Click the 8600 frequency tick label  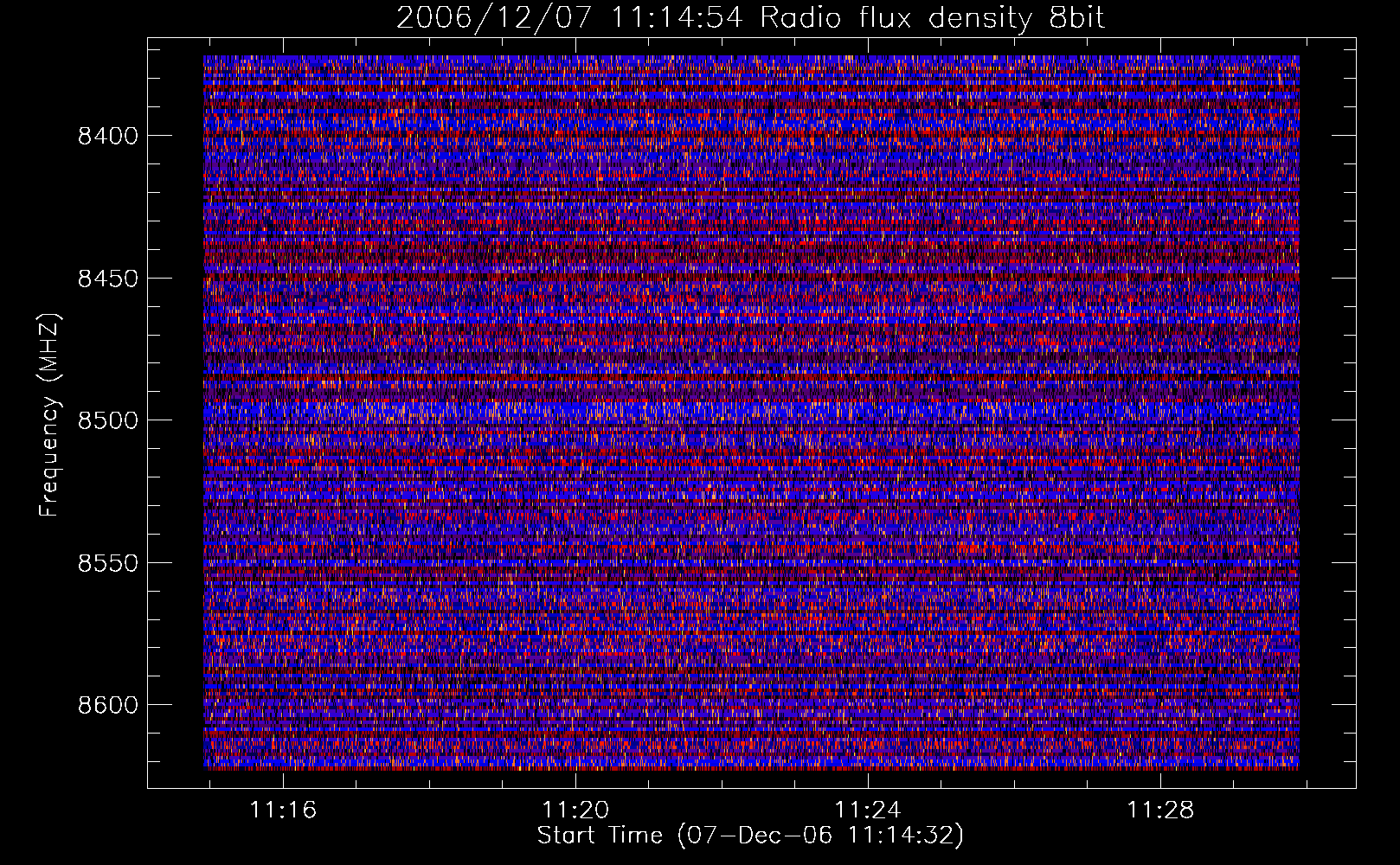(108, 705)
